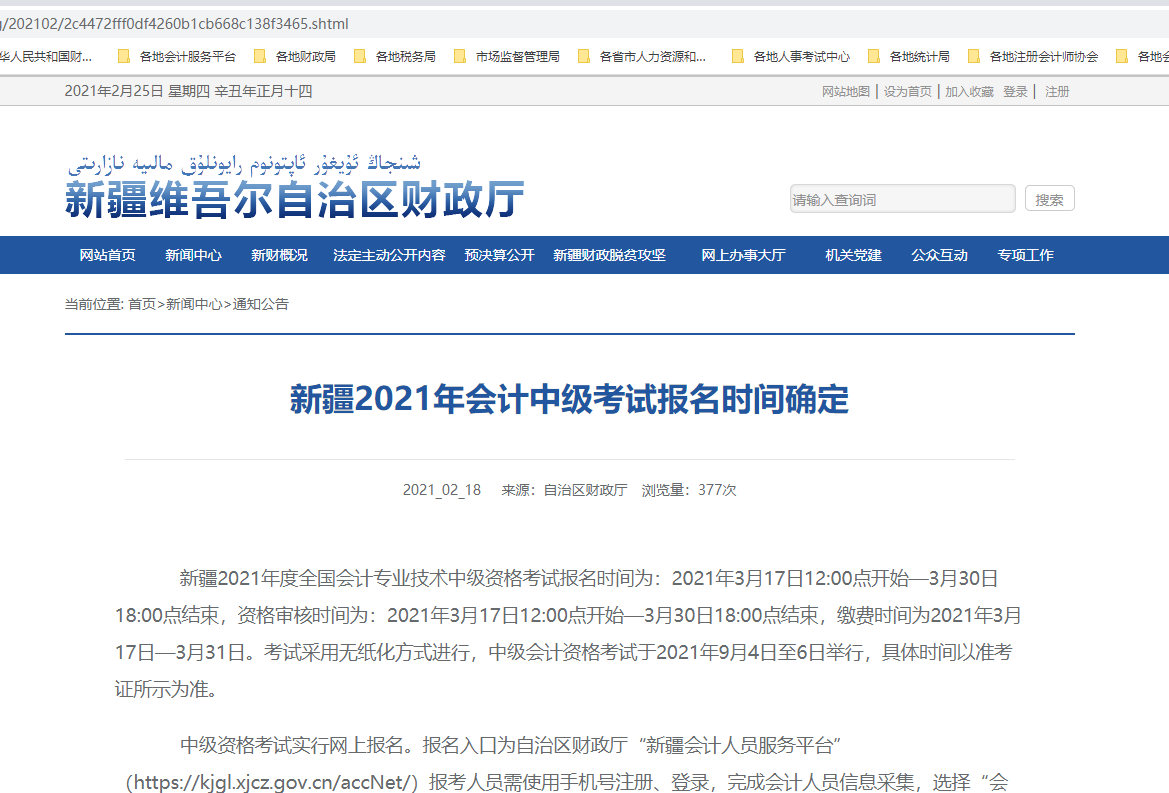This screenshot has width=1169, height=793.
Task: Open the 各地人事考试中心 bookmark folder
Action: pyautogui.click(x=791, y=57)
